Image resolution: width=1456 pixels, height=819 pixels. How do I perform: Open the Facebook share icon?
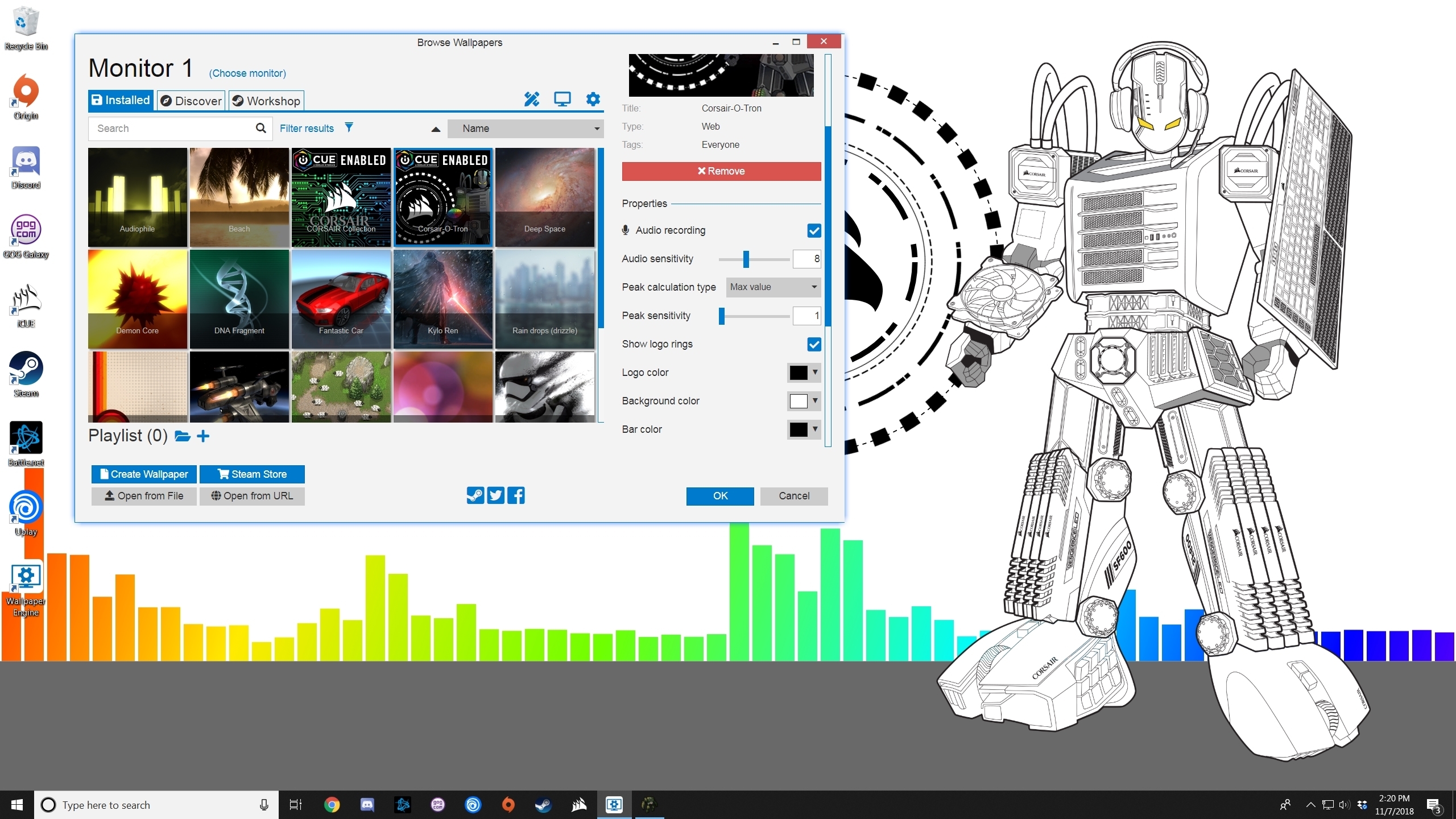tap(516, 495)
